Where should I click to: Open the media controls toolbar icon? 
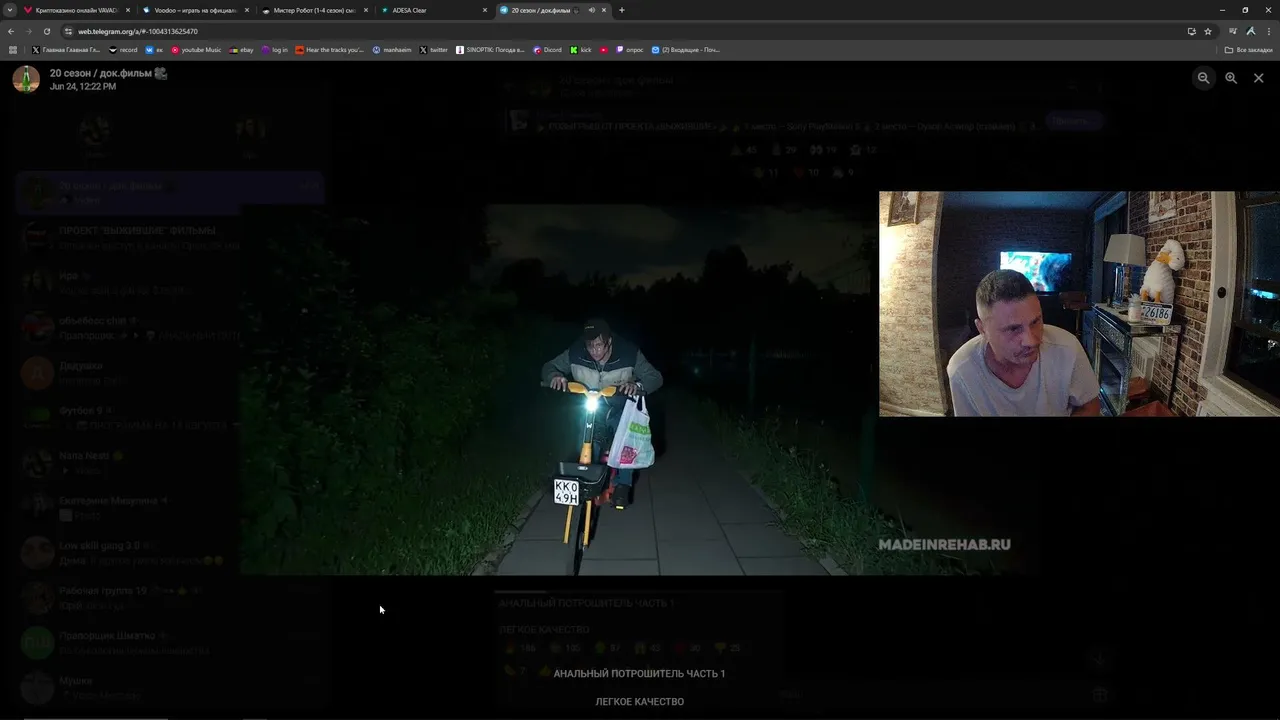pos(1233,31)
